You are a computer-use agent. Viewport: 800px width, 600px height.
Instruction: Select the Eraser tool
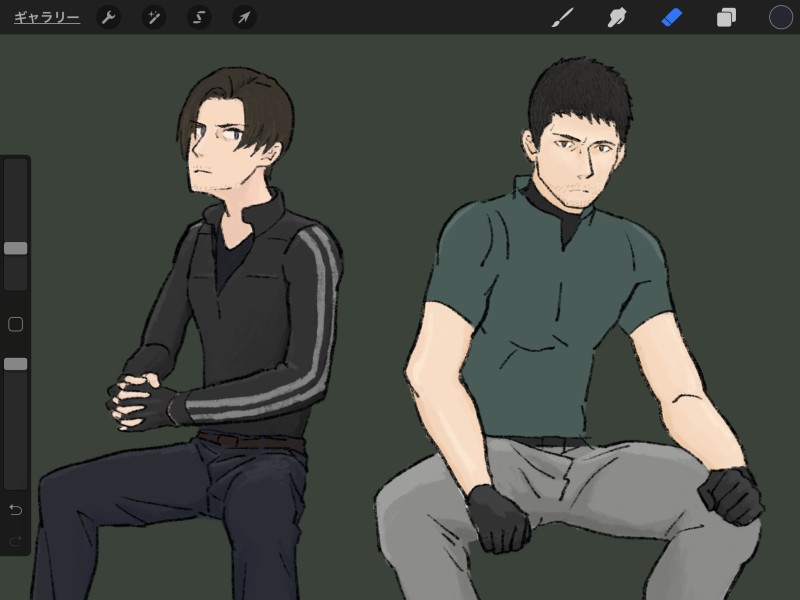[671, 18]
